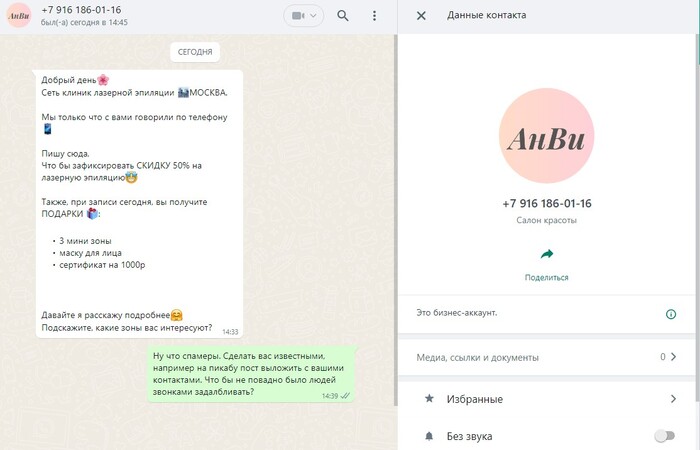Open the Медиа, ссылки и документы row

click(x=546, y=357)
